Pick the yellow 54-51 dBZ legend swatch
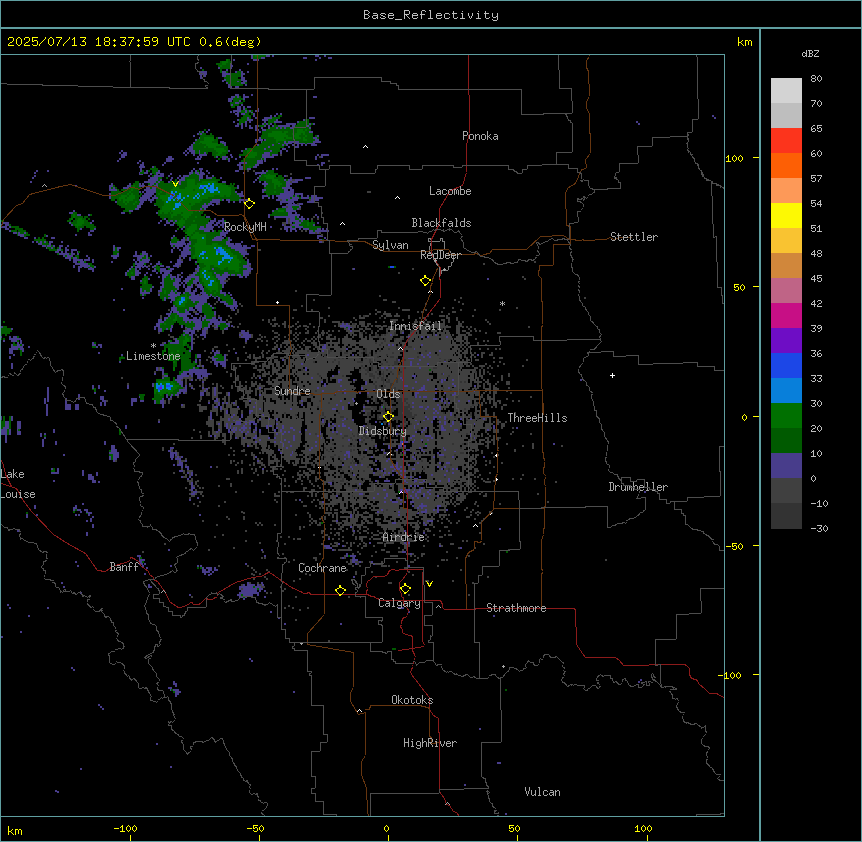 tap(786, 215)
